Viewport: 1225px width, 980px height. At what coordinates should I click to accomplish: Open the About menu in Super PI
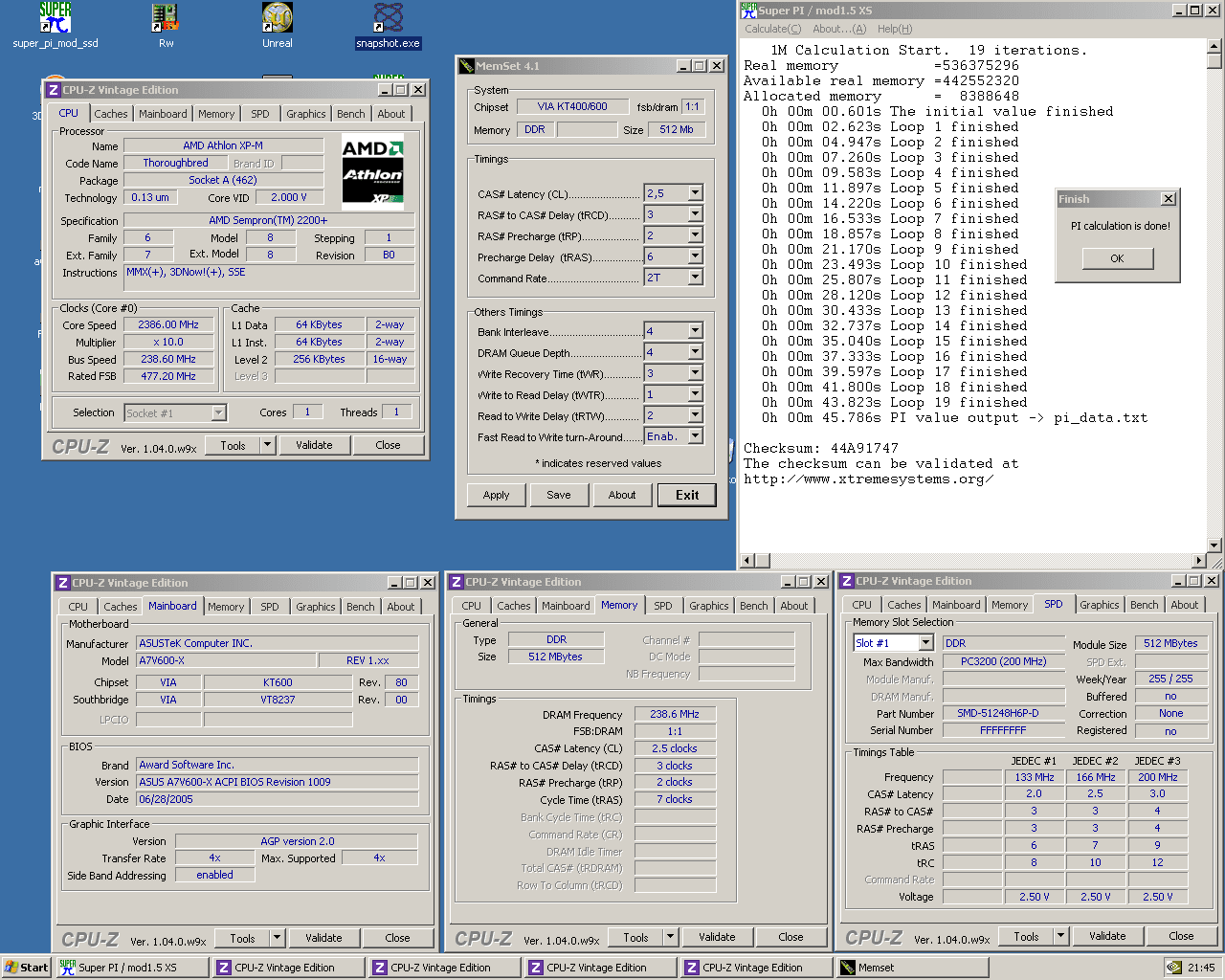click(839, 29)
